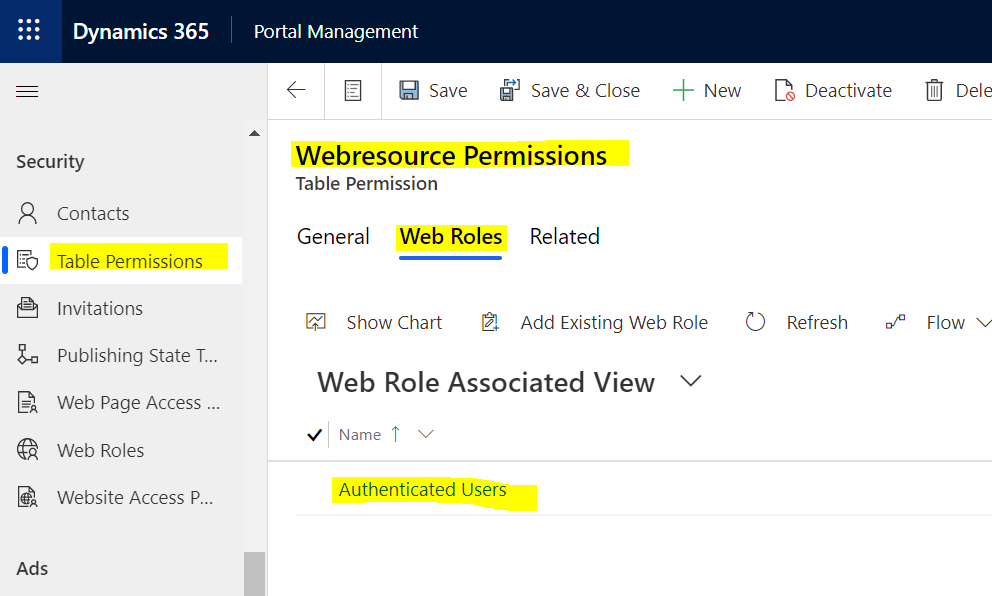Viewport: 992px width, 596px height.
Task: Collapse the hamburger site navigation menu
Action: coord(27,92)
